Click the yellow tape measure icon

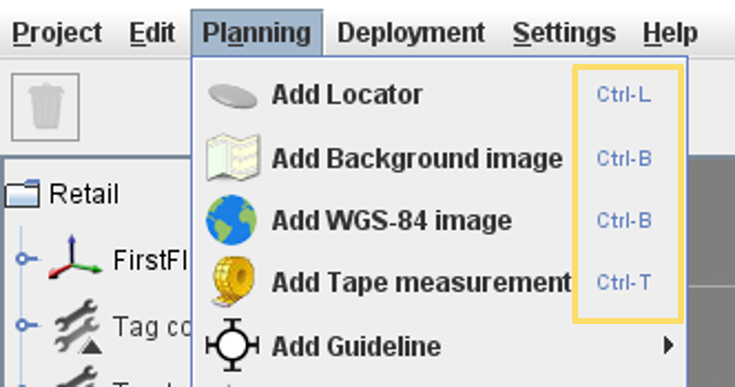233,283
